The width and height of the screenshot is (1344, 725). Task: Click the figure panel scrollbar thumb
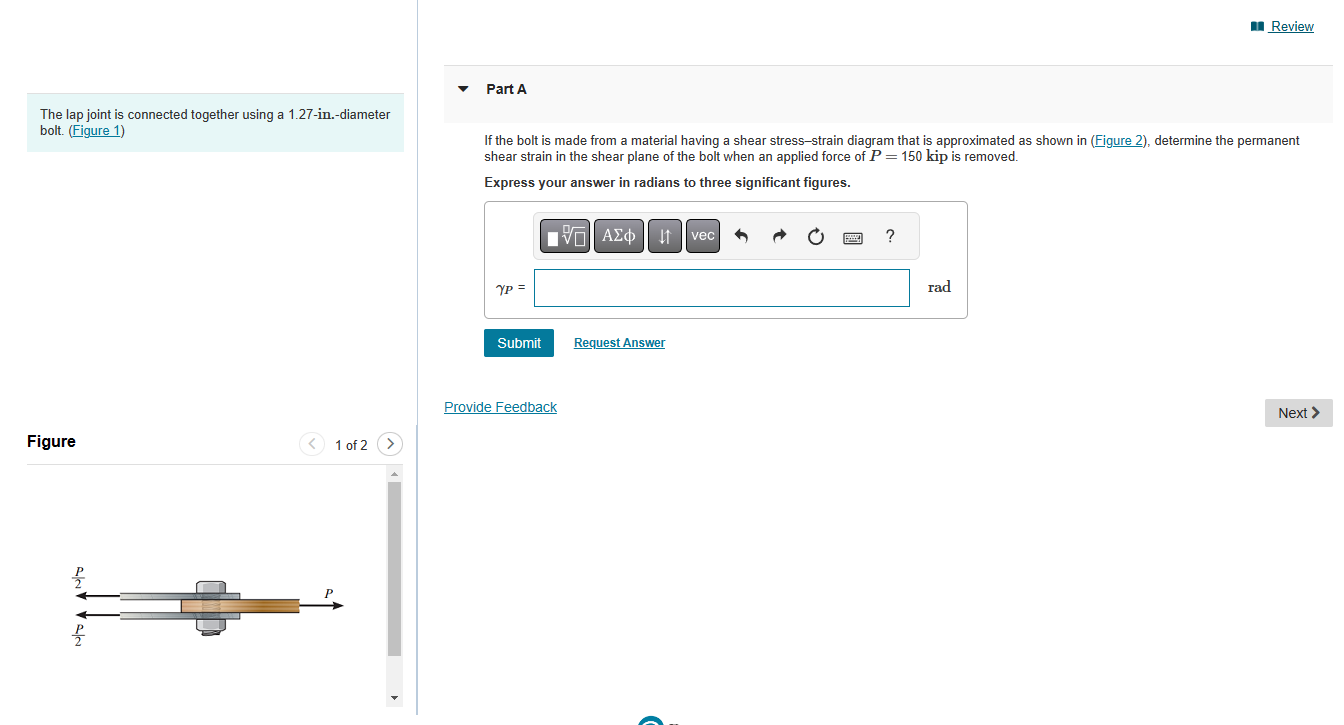point(394,569)
